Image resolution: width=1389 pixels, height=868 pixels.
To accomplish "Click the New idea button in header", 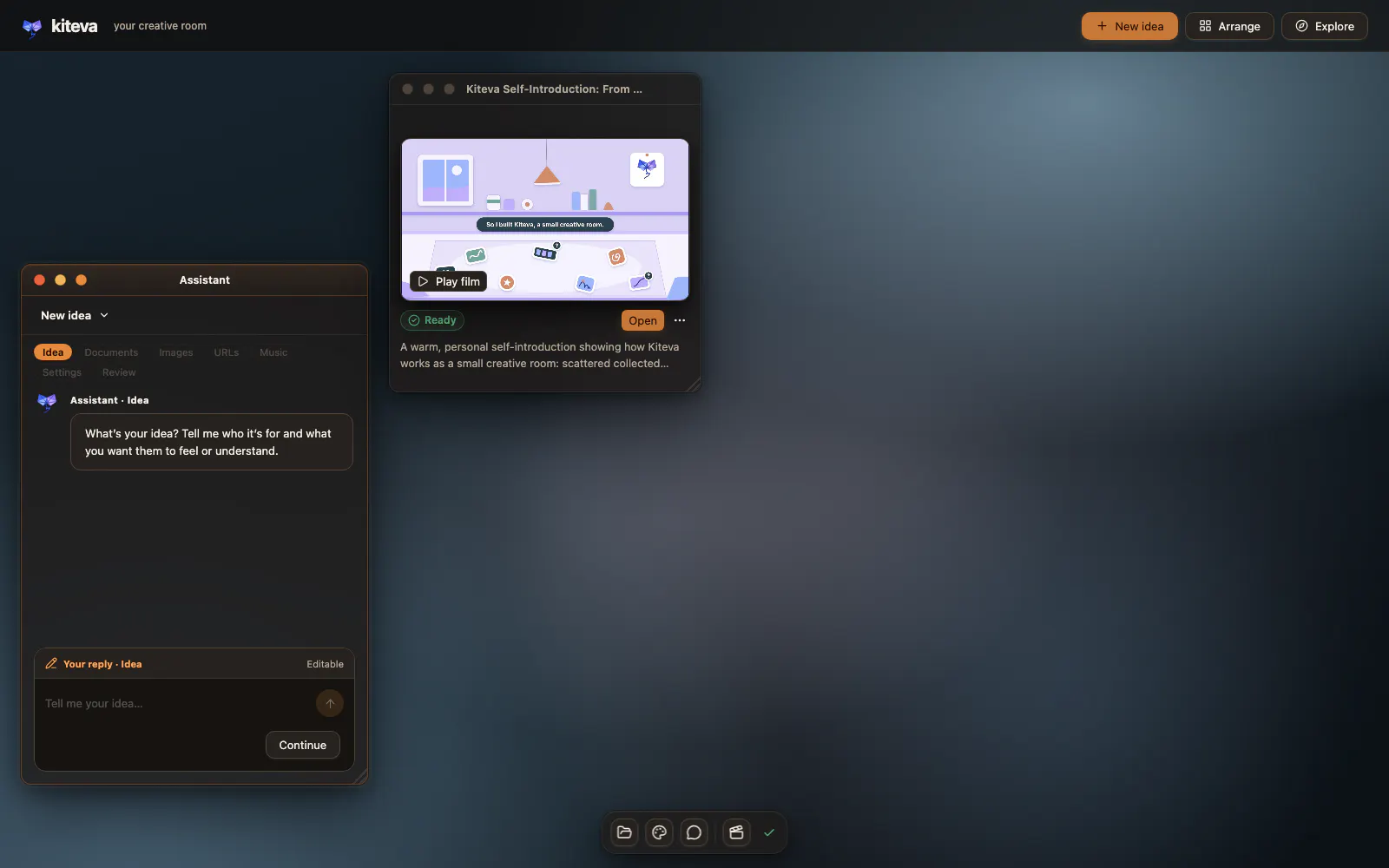I will coord(1129,26).
